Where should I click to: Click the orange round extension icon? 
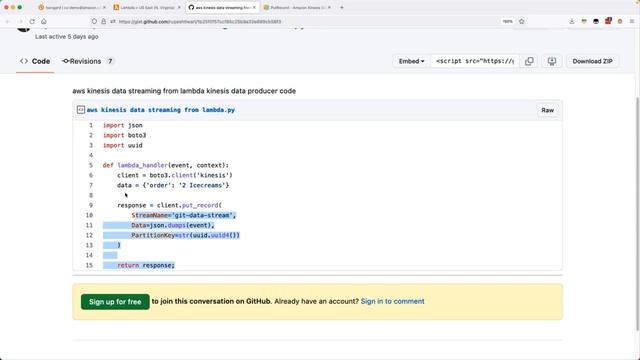pyautogui.click(x=620, y=21)
